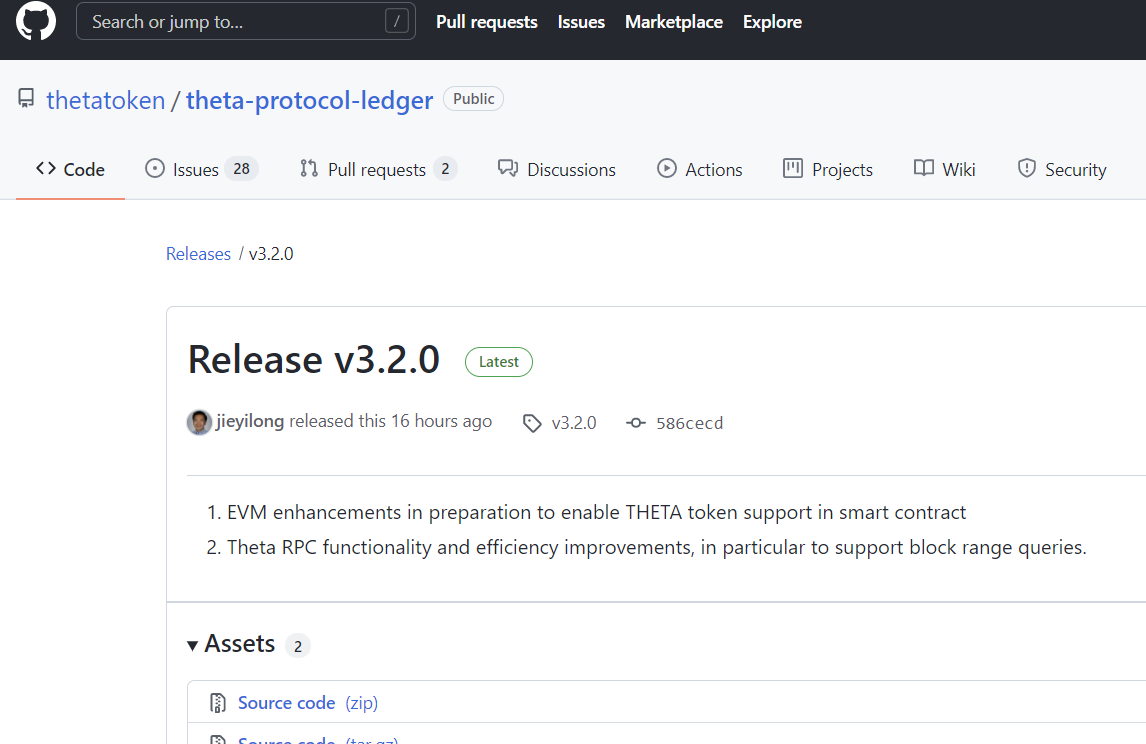Click jieyilong's avatar thumbnail

point(199,422)
